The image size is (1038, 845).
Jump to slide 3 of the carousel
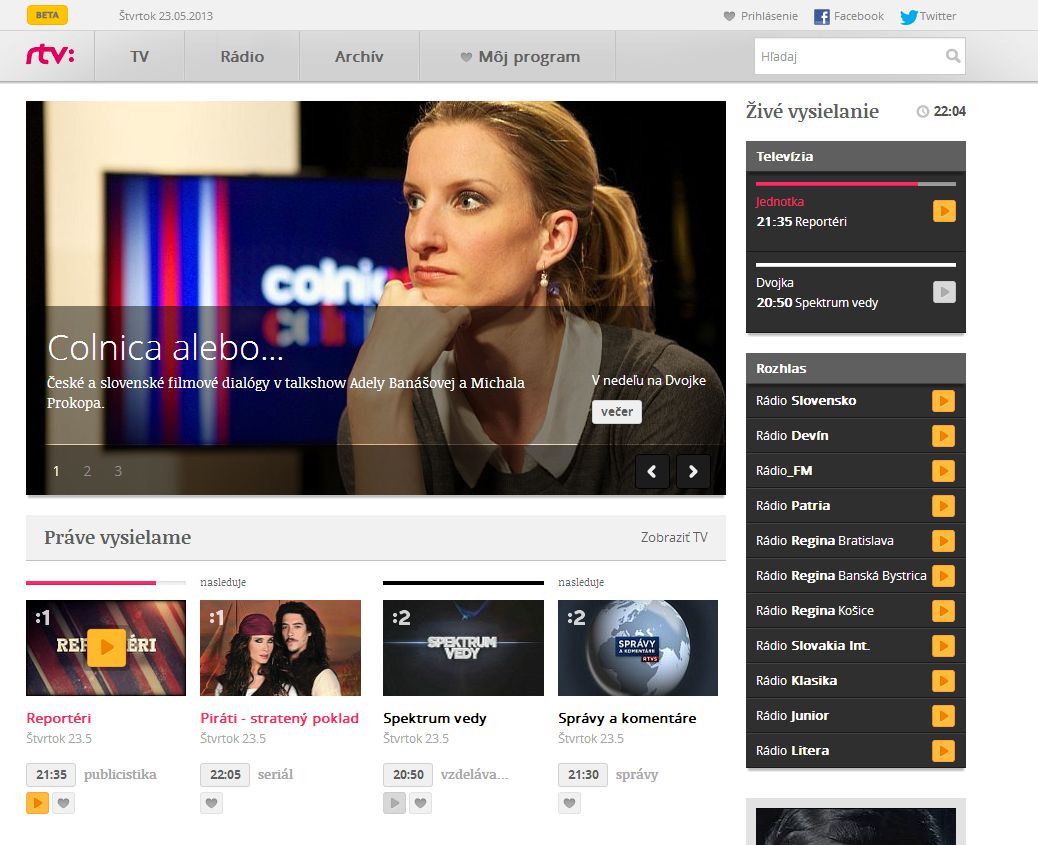click(x=117, y=470)
